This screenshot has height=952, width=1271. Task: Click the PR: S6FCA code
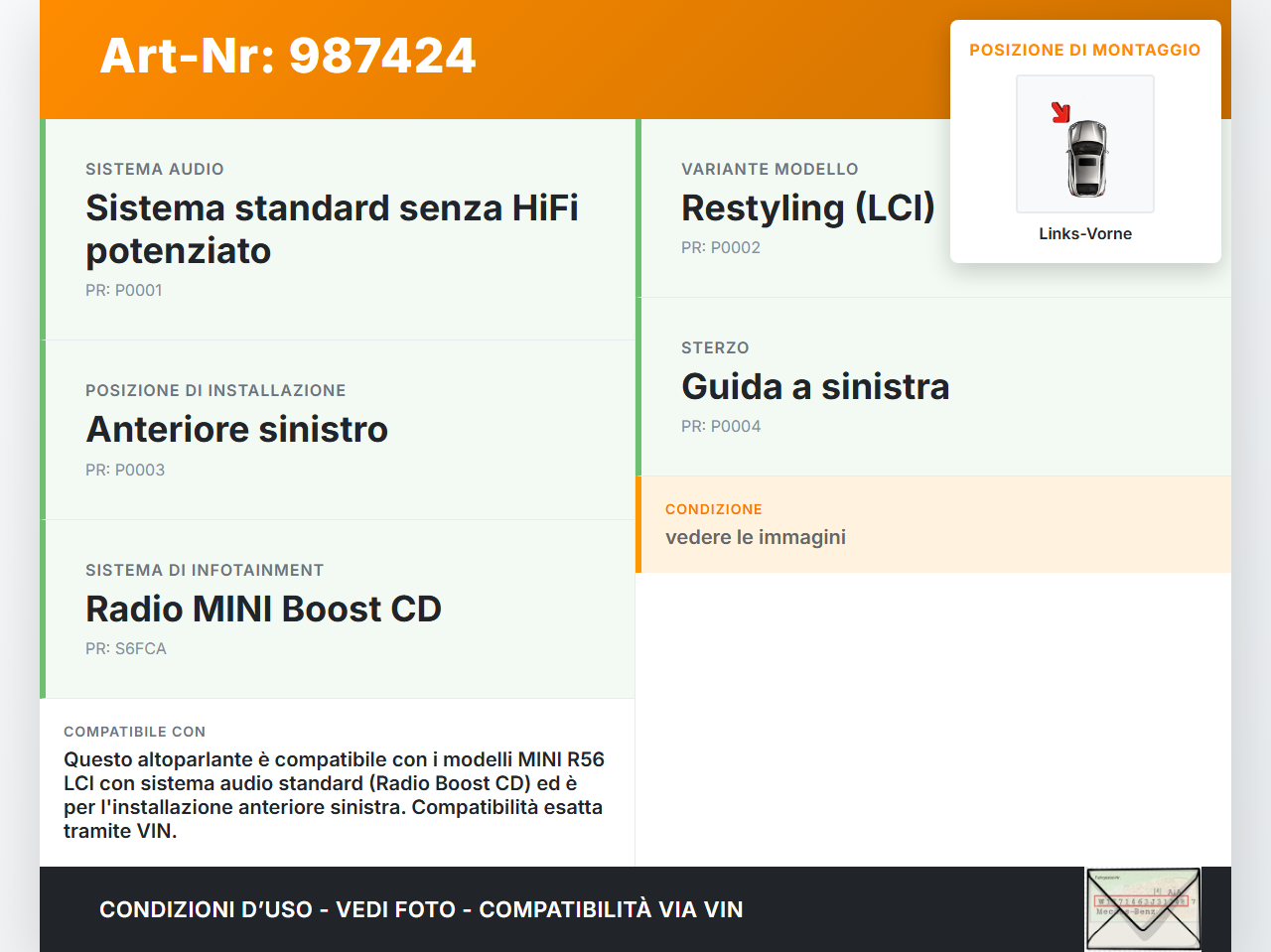(126, 649)
